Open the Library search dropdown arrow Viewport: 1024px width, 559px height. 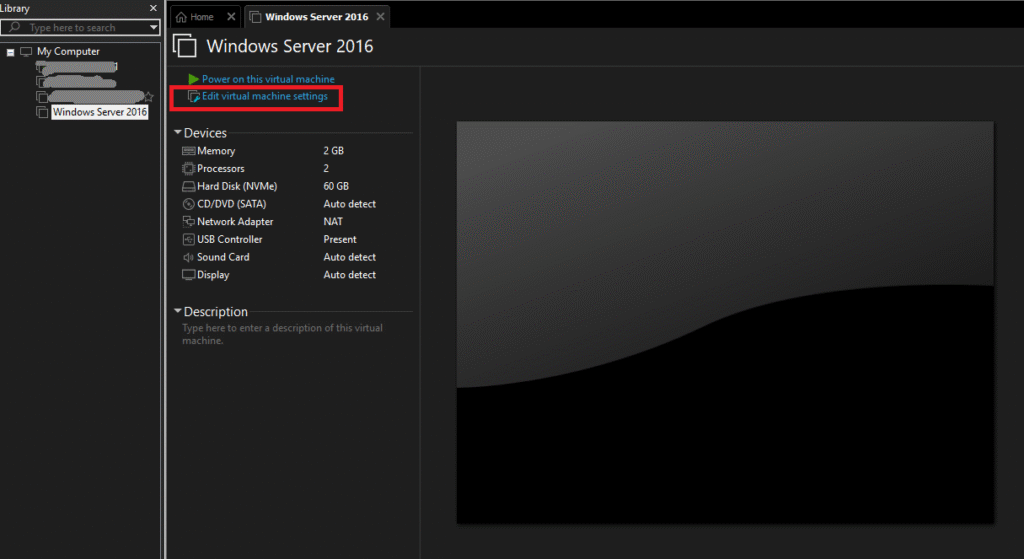pyautogui.click(x=153, y=27)
